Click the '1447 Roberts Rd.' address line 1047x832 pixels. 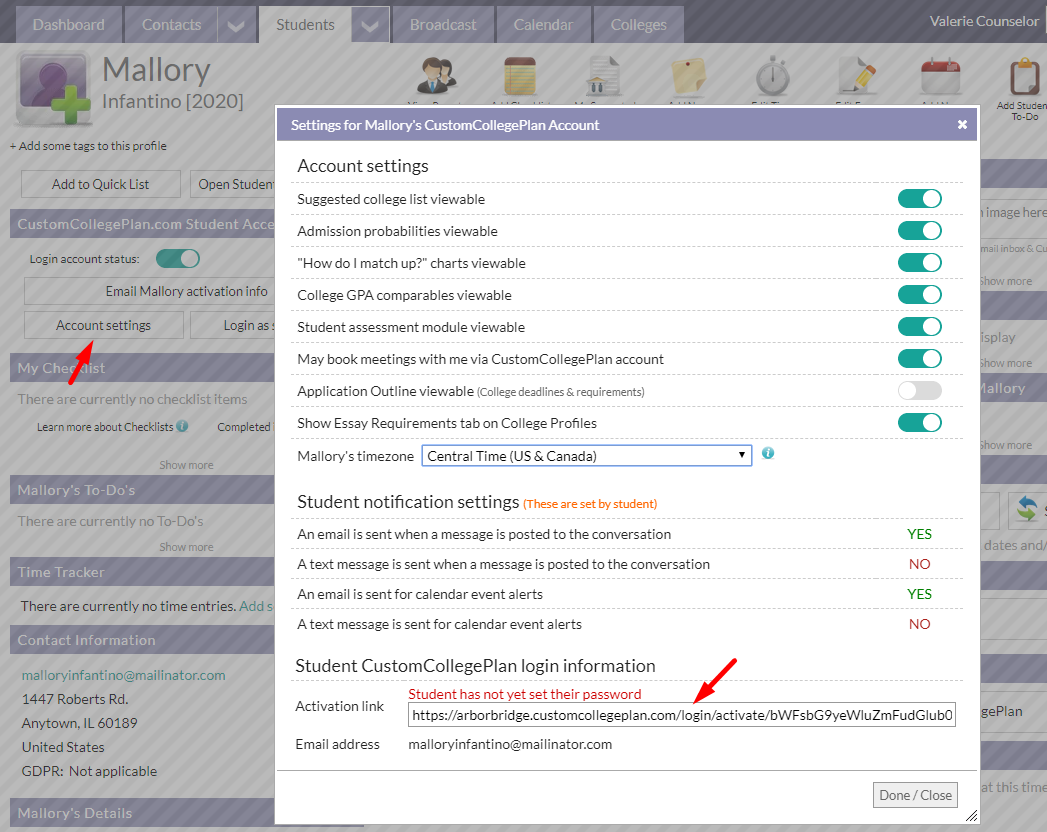click(75, 699)
